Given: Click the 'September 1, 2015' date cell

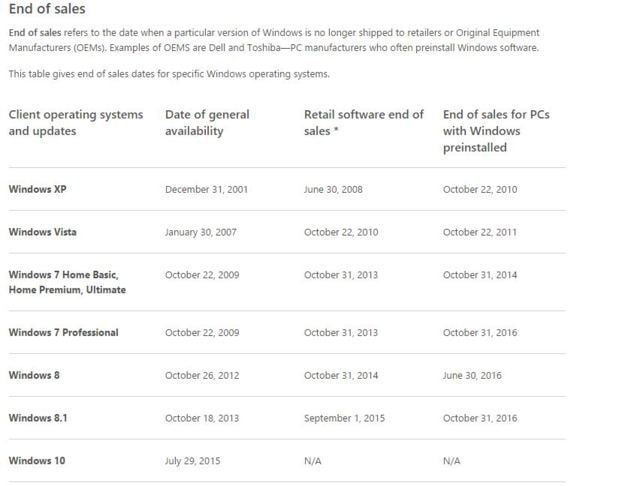Looking at the screenshot, I should [x=344, y=418].
